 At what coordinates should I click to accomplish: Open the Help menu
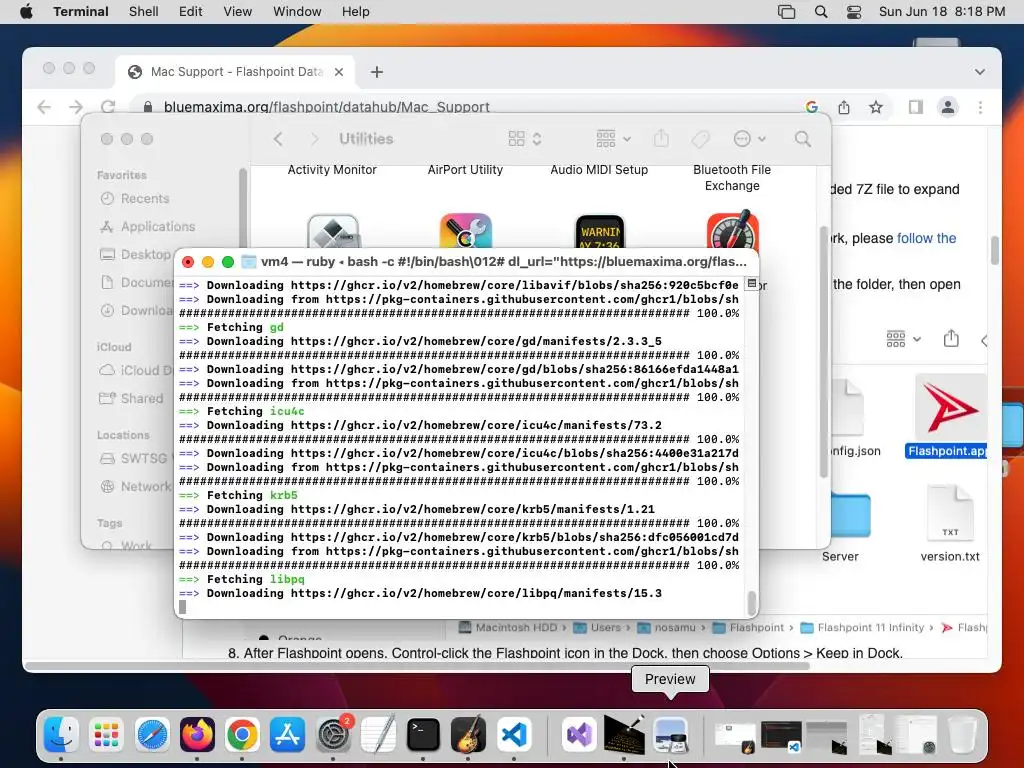355,12
